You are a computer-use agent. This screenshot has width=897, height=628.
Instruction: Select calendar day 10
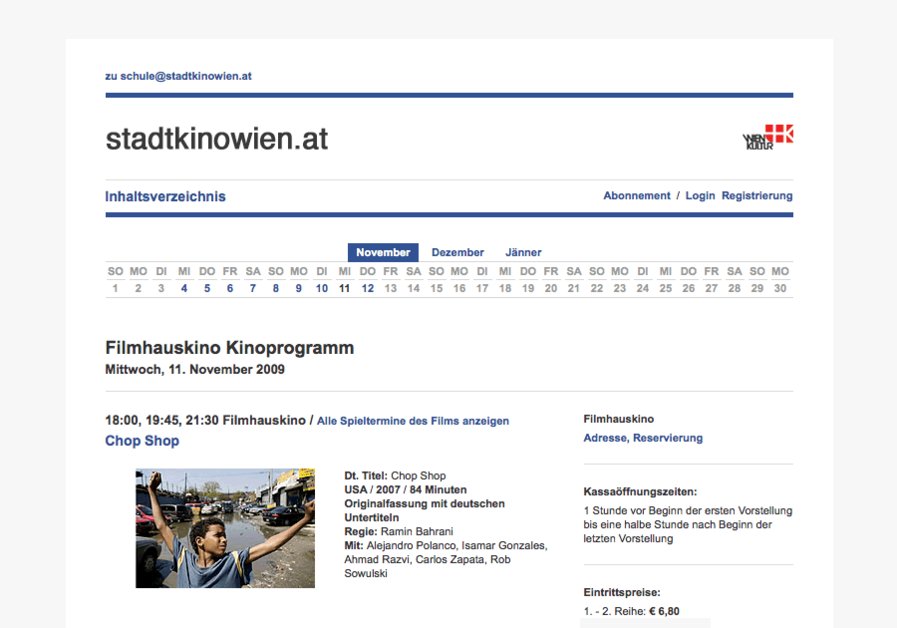tap(322, 288)
